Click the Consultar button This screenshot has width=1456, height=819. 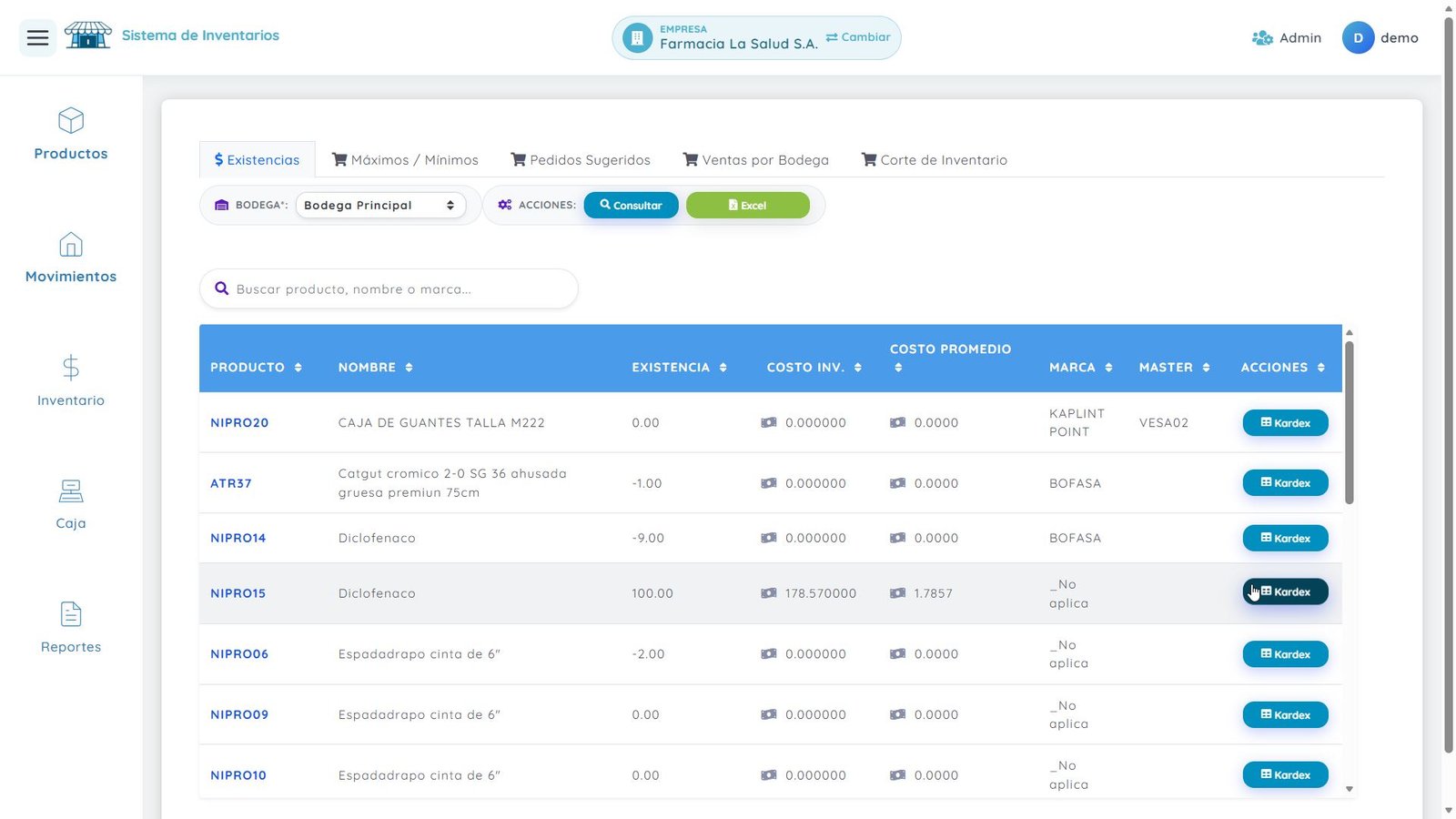click(x=631, y=206)
